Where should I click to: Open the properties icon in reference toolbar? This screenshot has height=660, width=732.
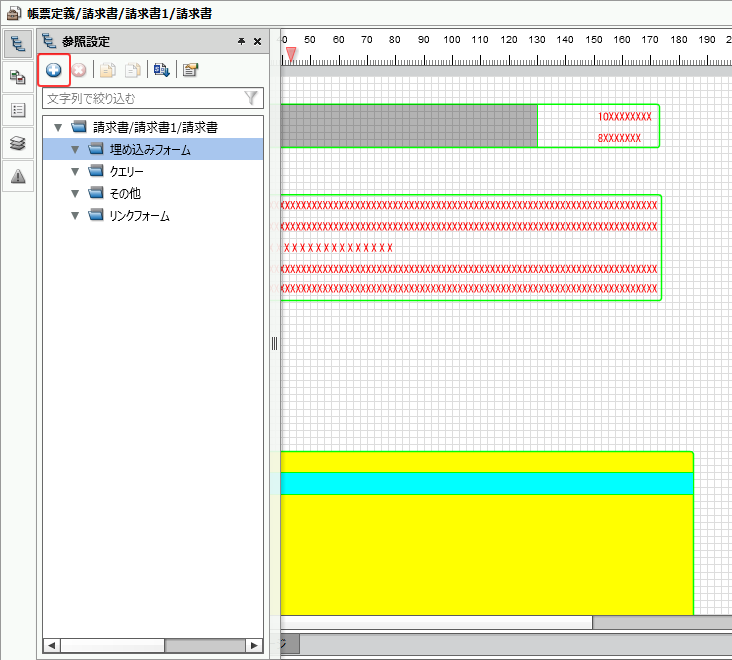tap(190, 70)
